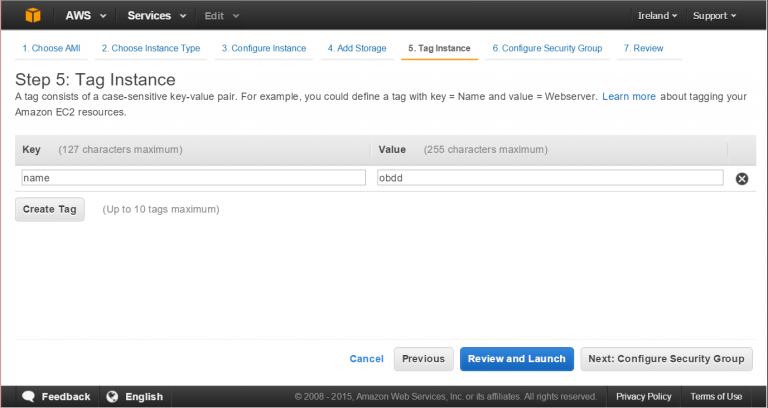The image size is (768, 408).
Task: Click the Feedback speech bubble icon
Action: tap(28, 396)
